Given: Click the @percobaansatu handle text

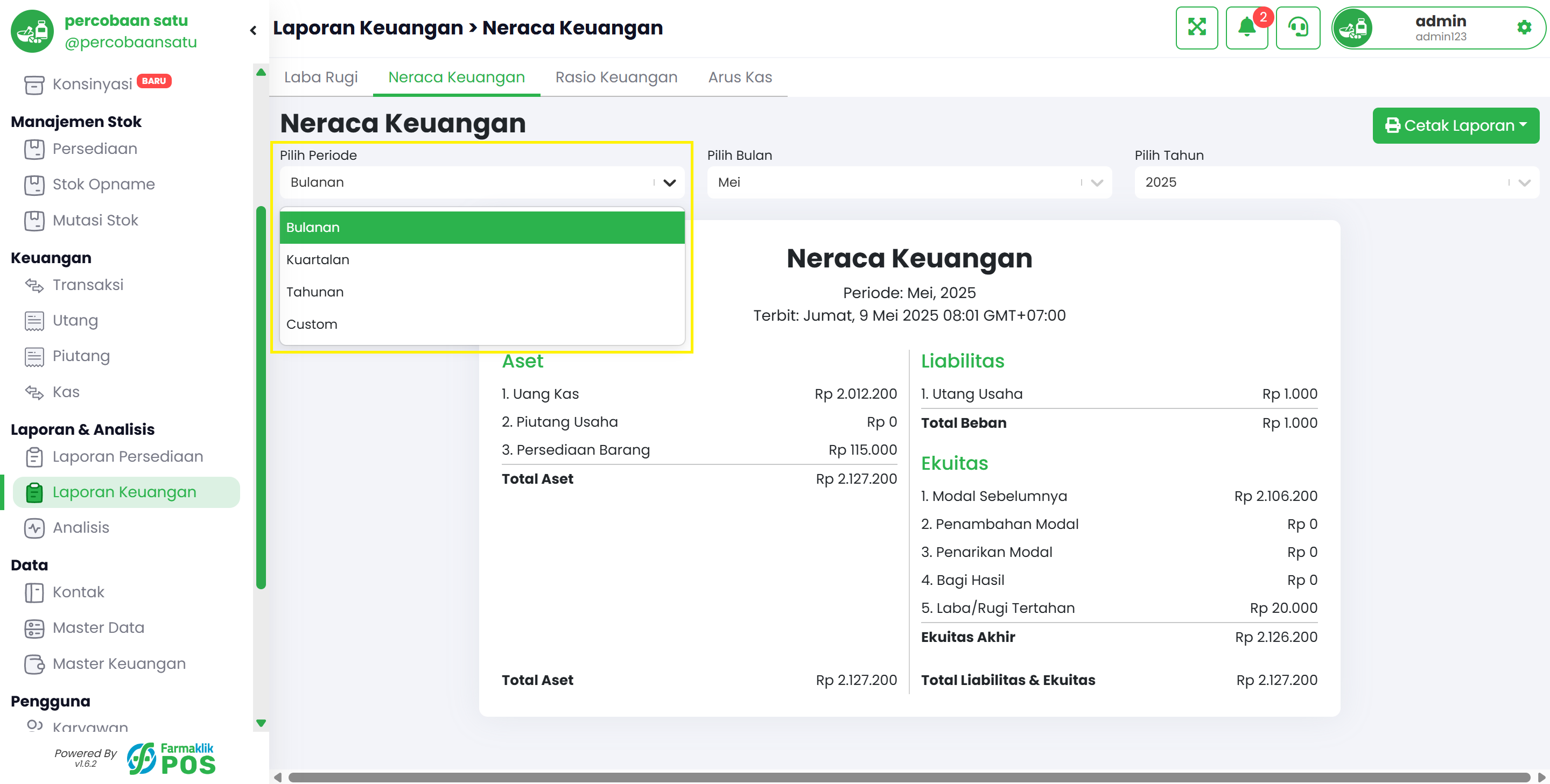Looking at the screenshot, I should pyautogui.click(x=131, y=42).
